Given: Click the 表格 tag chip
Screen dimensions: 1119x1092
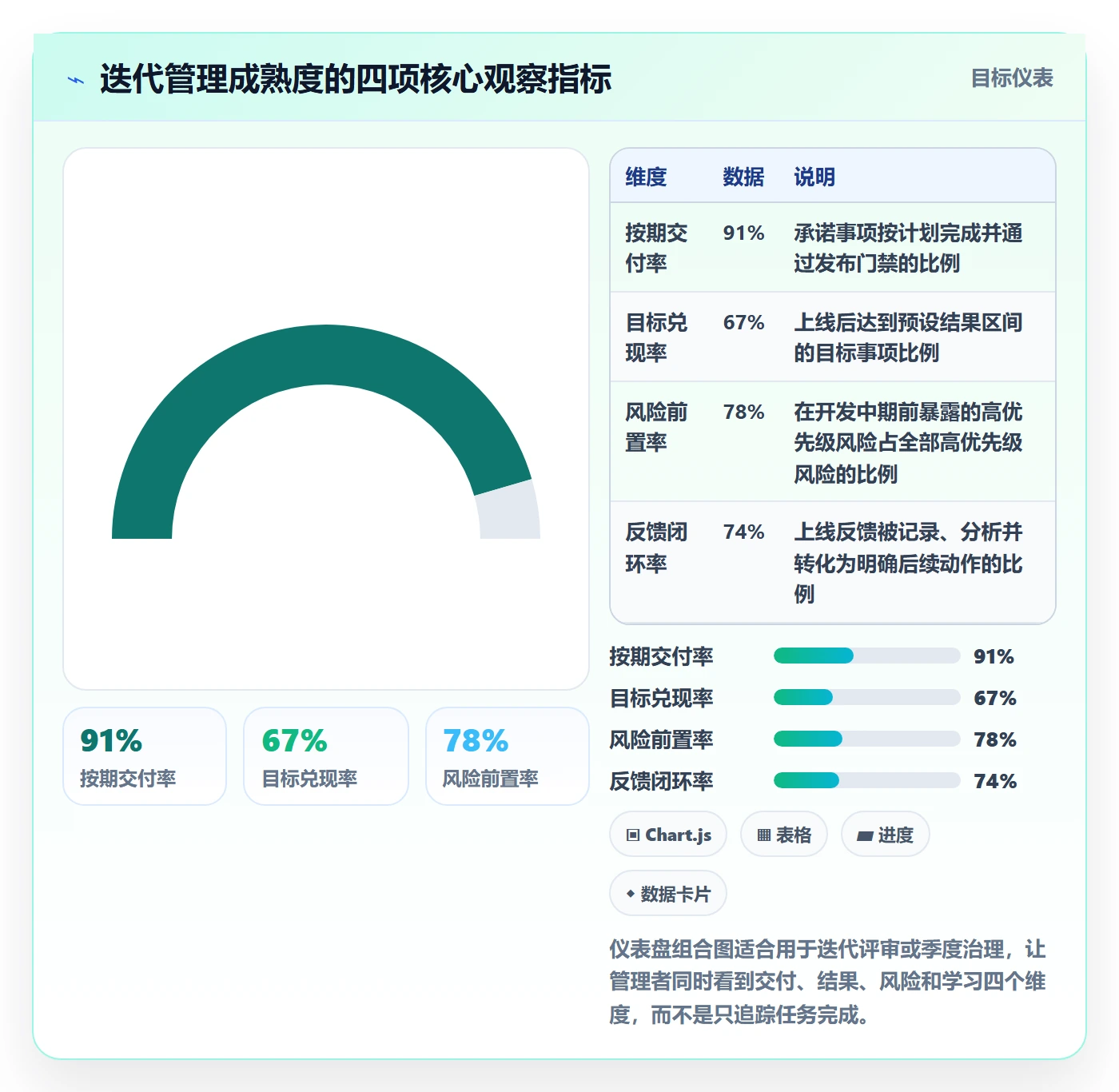Looking at the screenshot, I should tap(784, 835).
